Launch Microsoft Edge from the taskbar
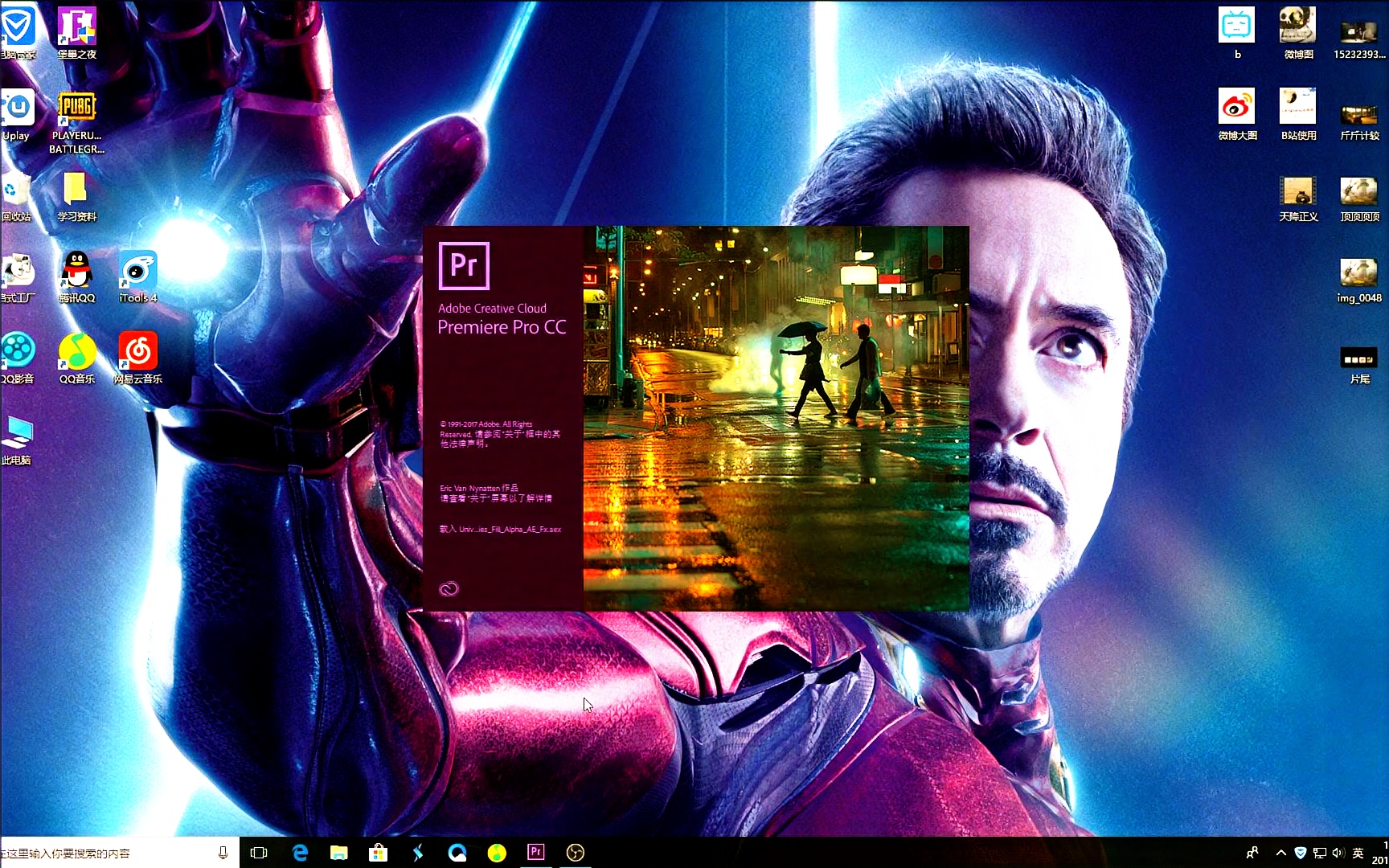Viewport: 1389px width, 868px height. (300, 853)
